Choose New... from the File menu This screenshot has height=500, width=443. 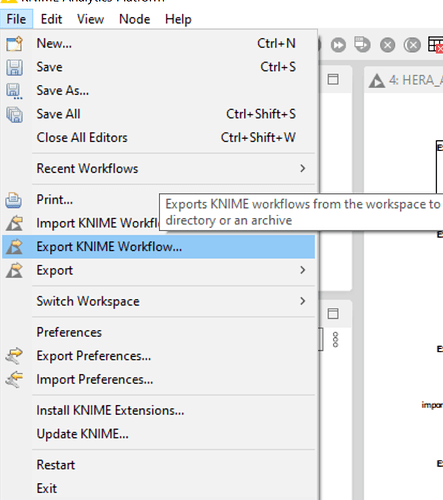158,43
